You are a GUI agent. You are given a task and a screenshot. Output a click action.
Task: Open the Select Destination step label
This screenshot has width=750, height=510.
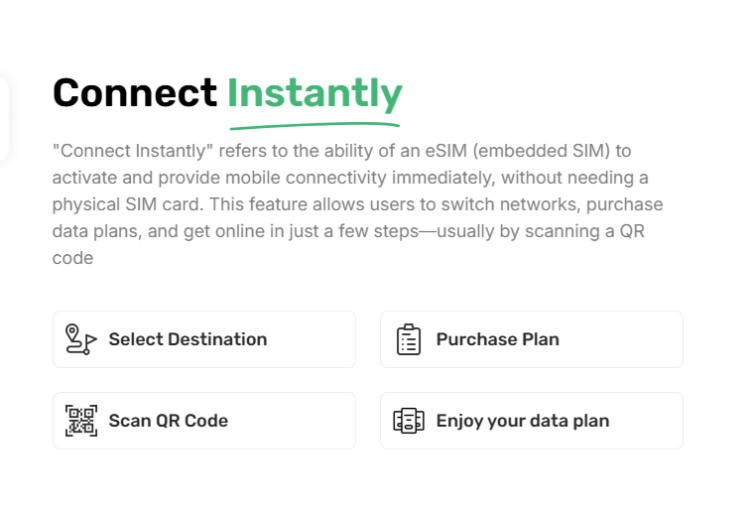tap(188, 339)
